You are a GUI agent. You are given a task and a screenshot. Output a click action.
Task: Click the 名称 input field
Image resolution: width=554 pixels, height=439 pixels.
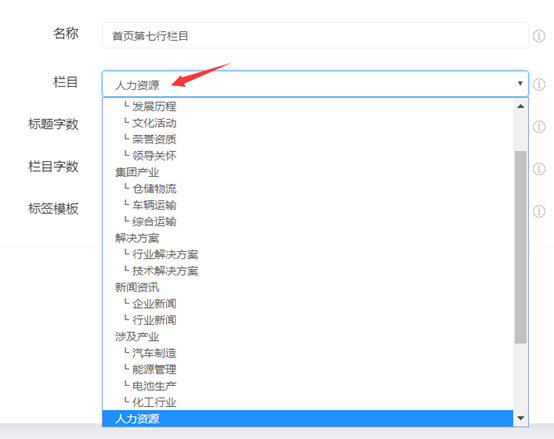pyautogui.click(x=315, y=36)
